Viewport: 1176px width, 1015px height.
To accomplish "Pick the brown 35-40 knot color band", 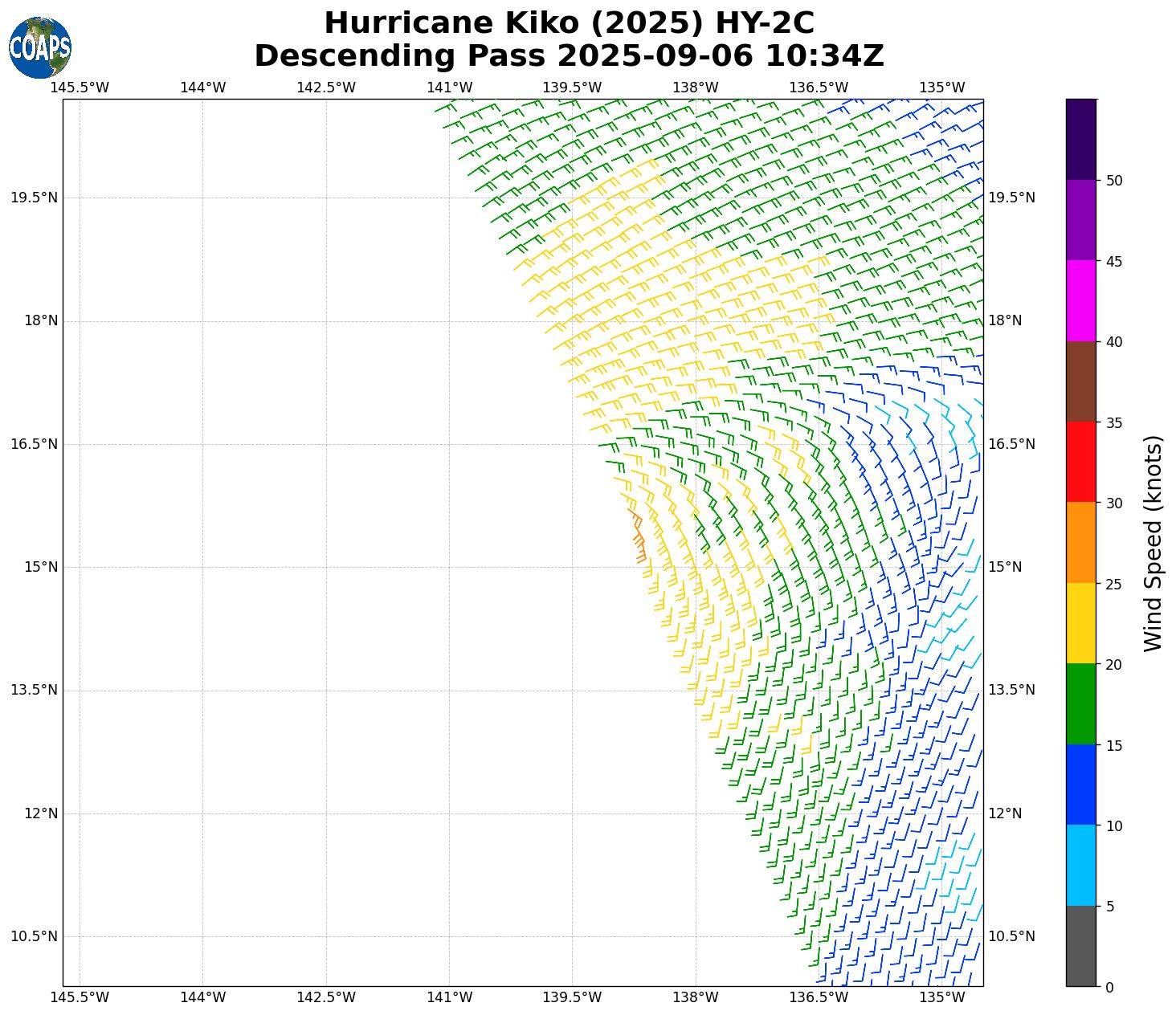I will (x=1080, y=381).
